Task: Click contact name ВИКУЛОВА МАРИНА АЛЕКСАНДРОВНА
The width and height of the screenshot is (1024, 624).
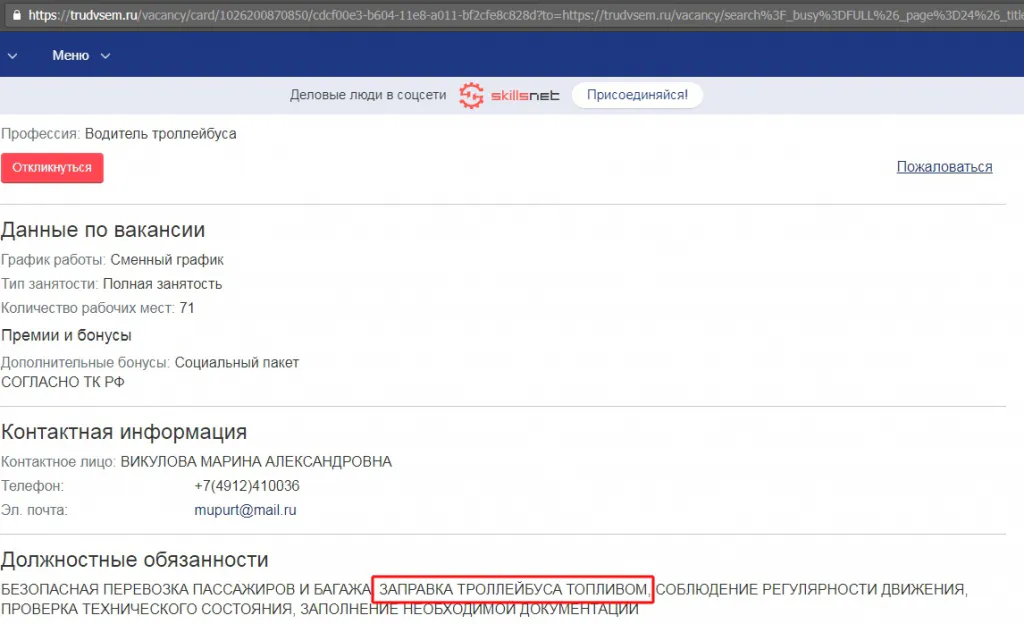Action: [x=256, y=461]
